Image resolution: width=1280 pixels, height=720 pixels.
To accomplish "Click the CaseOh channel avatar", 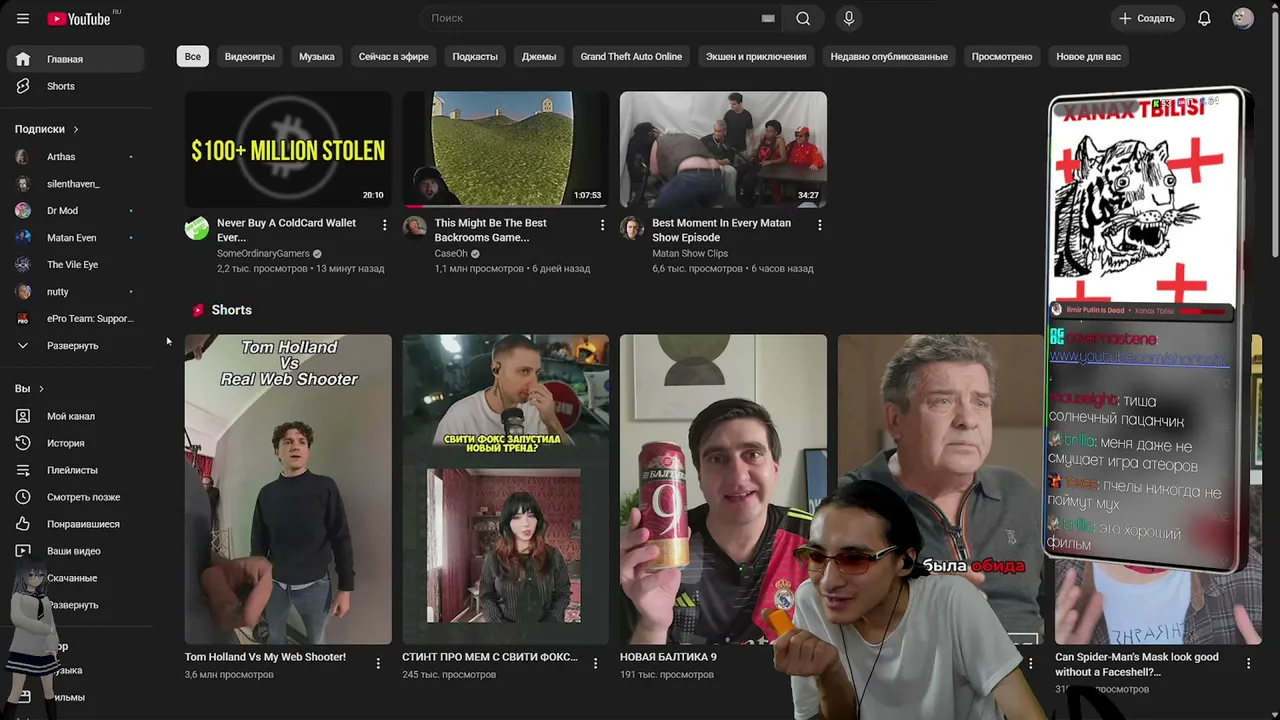I will [414, 228].
